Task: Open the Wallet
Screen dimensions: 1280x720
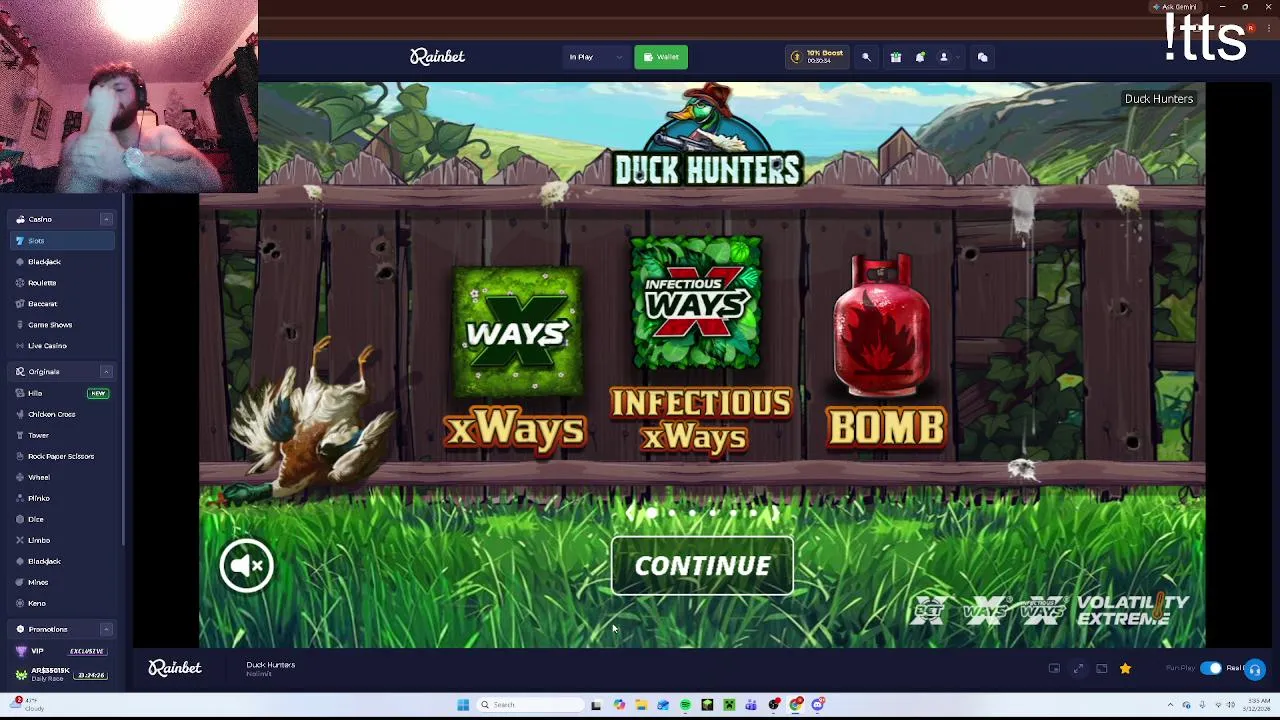Action: tap(661, 57)
